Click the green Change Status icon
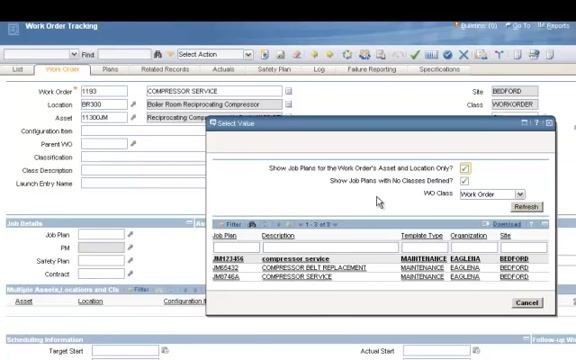 347,55
